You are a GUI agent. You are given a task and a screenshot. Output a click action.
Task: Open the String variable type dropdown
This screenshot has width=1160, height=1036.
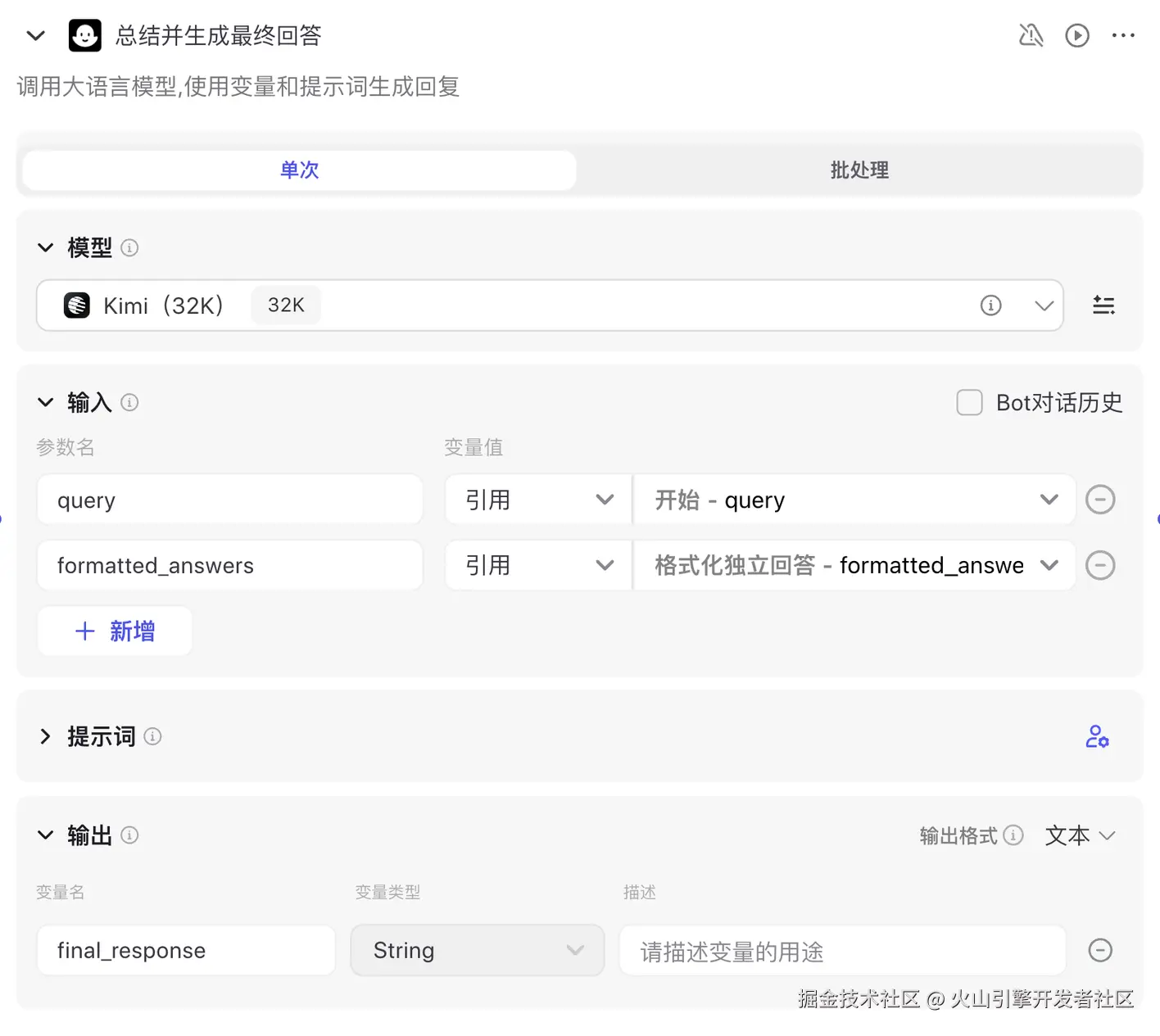pos(478,950)
